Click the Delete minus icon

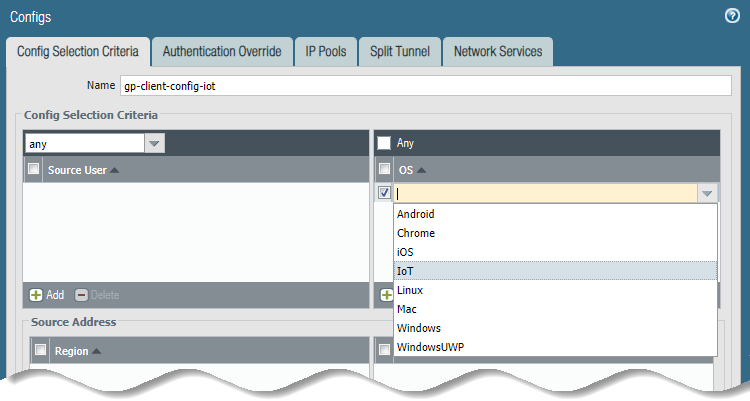(81, 295)
